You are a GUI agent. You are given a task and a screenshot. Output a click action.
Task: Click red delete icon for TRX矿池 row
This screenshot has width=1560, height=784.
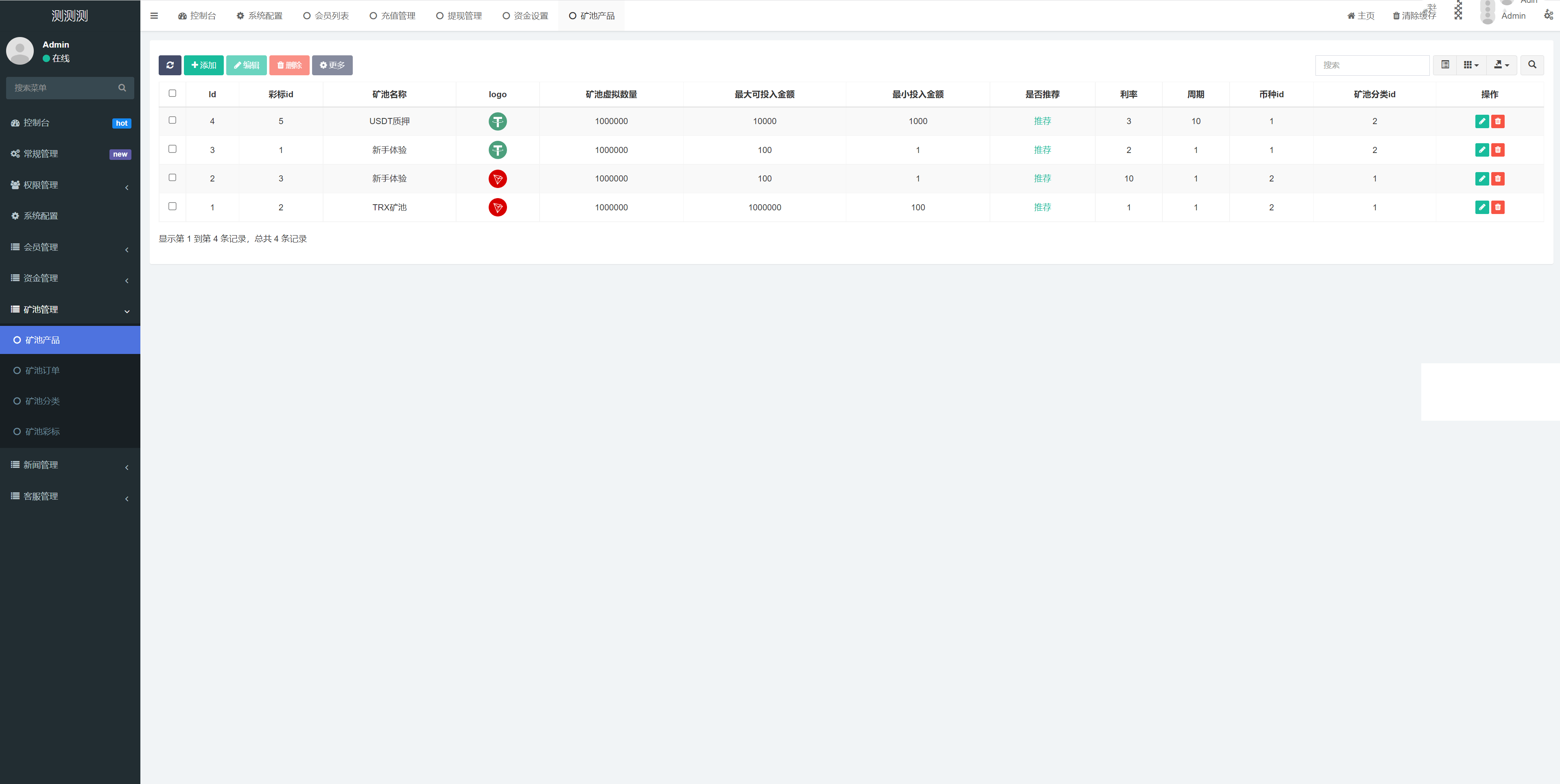[x=1498, y=207]
